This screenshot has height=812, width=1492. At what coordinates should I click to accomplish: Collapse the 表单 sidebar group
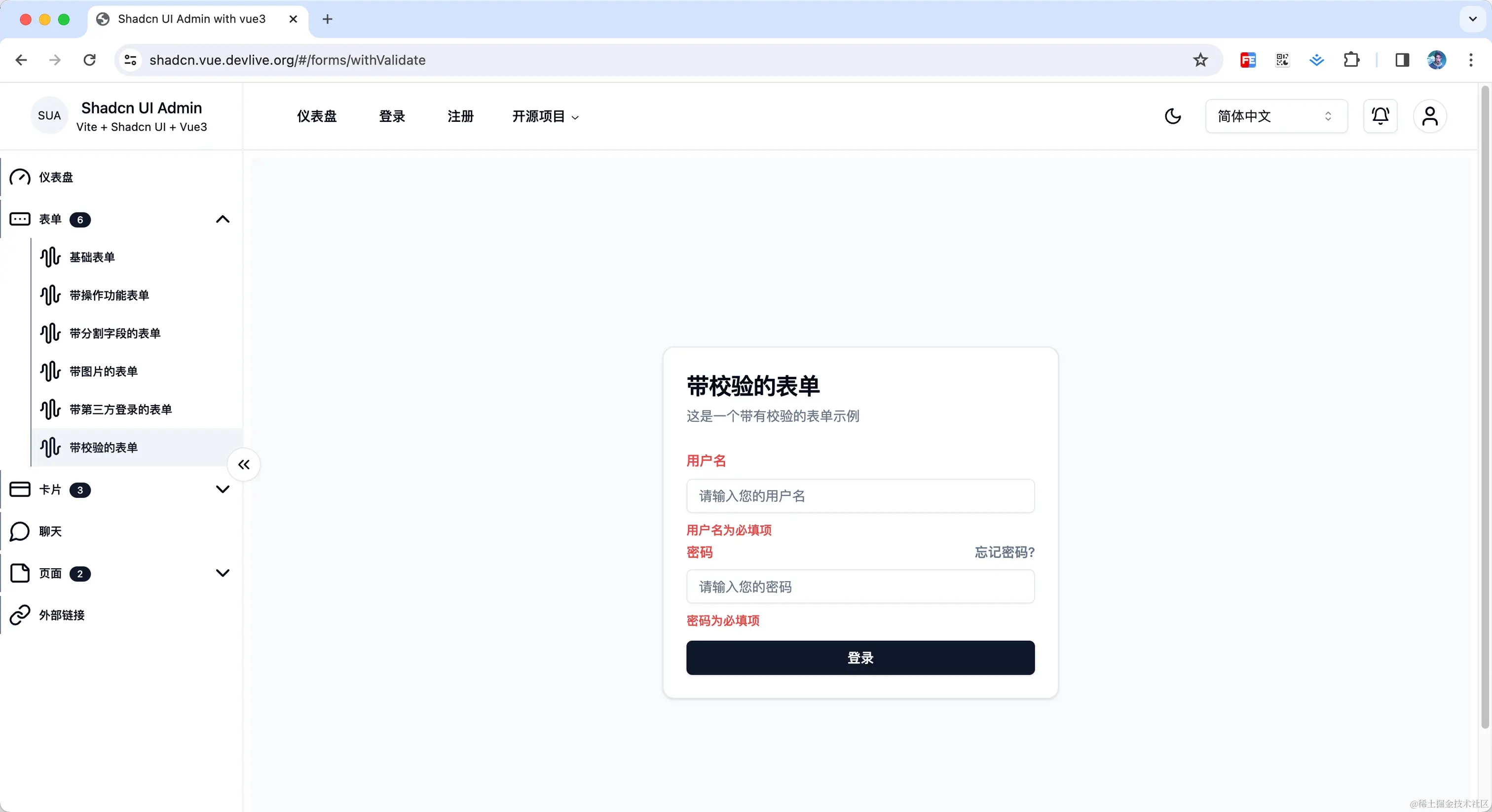pyautogui.click(x=223, y=220)
